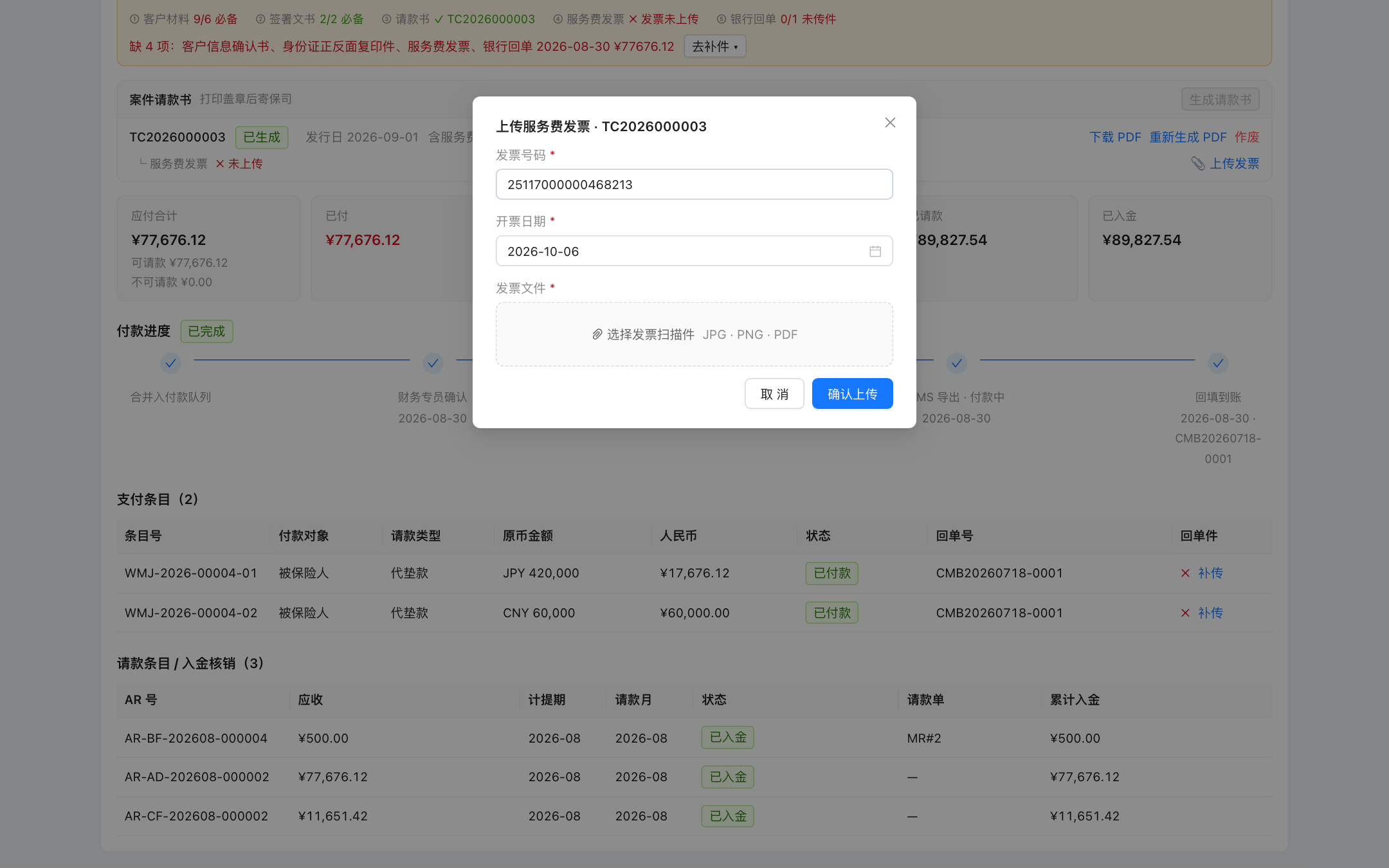The height and width of the screenshot is (868, 1389).
Task: Click the red X icon in row WMJ-2026-00004-02
Action: coord(1185,613)
